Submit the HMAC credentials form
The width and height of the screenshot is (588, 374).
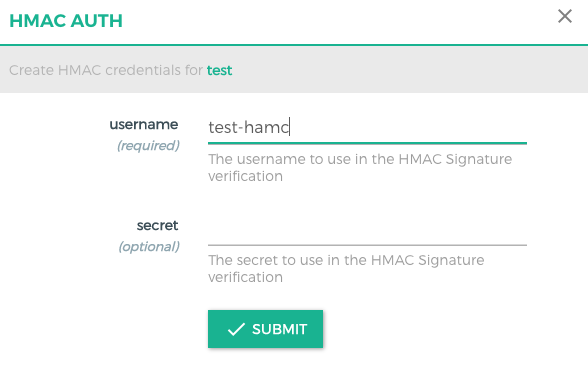tap(265, 329)
